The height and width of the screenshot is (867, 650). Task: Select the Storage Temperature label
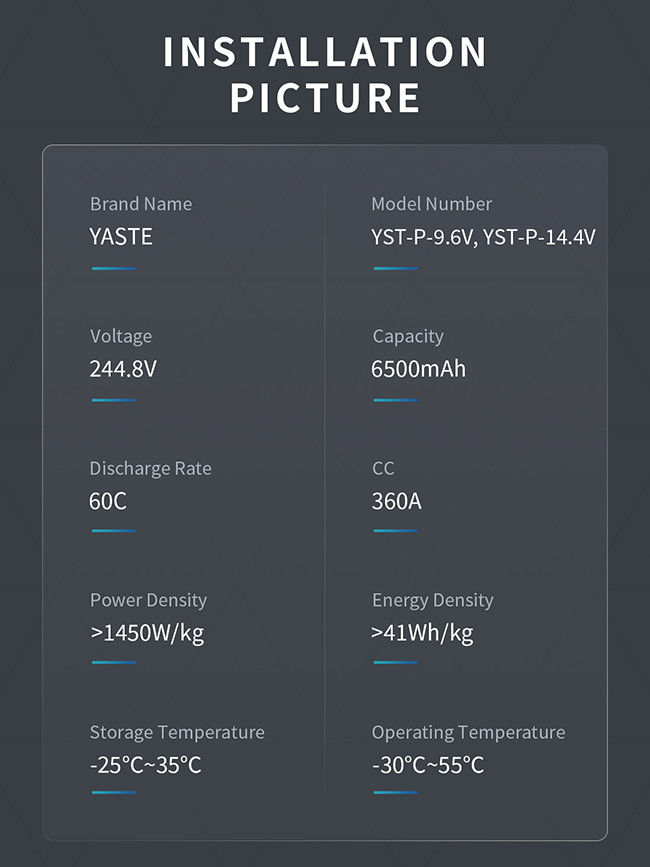click(x=177, y=732)
